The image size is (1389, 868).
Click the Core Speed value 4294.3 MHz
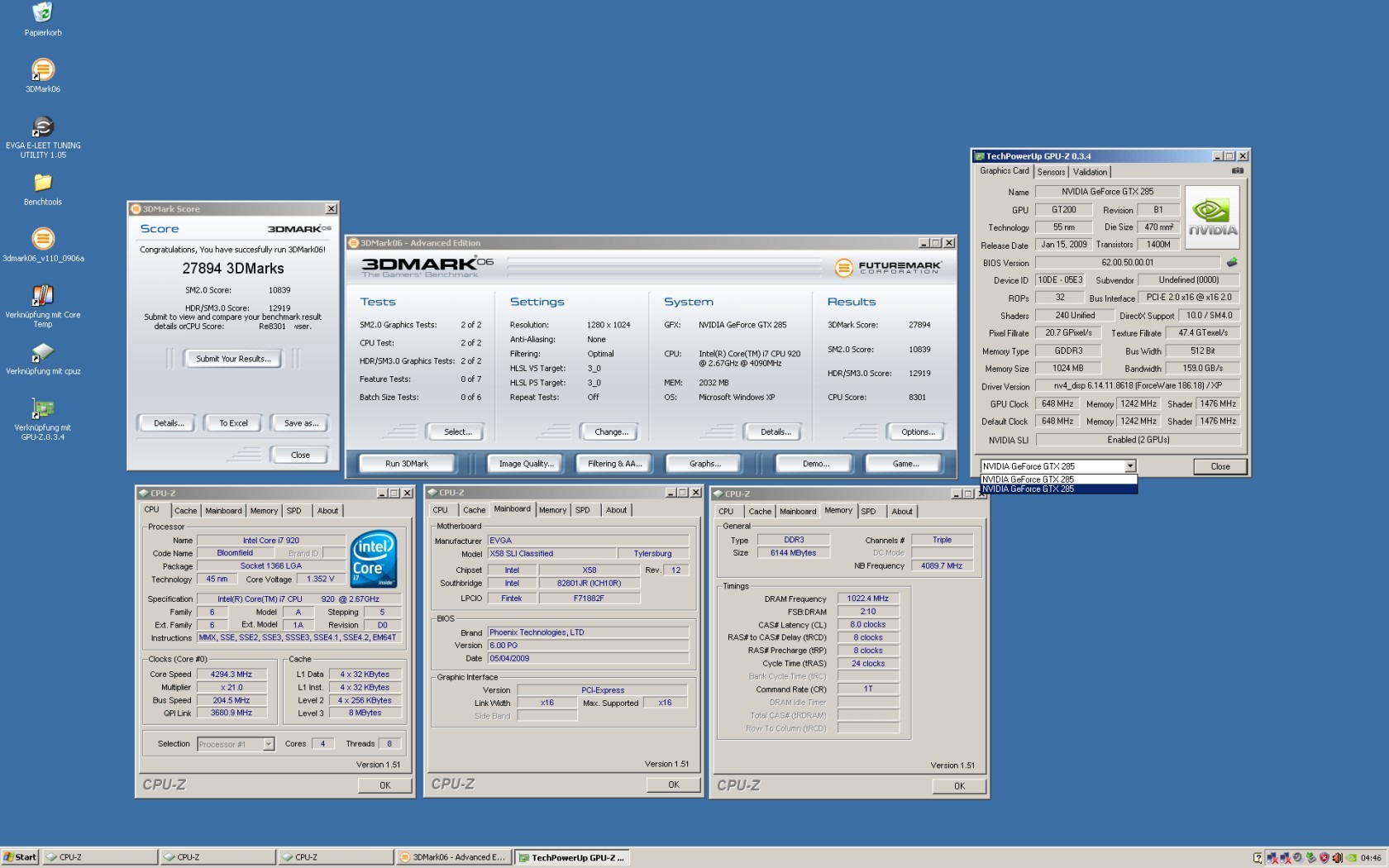click(x=231, y=675)
